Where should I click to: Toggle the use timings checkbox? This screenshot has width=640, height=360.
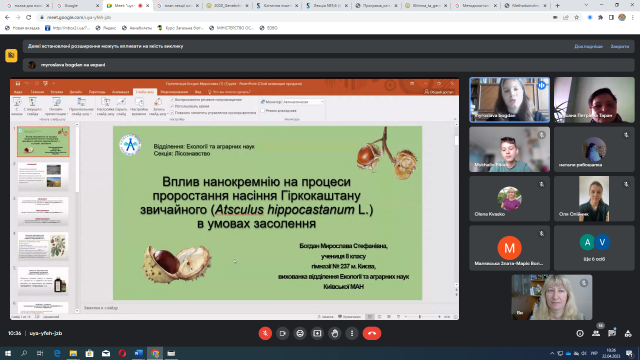click(x=172, y=106)
